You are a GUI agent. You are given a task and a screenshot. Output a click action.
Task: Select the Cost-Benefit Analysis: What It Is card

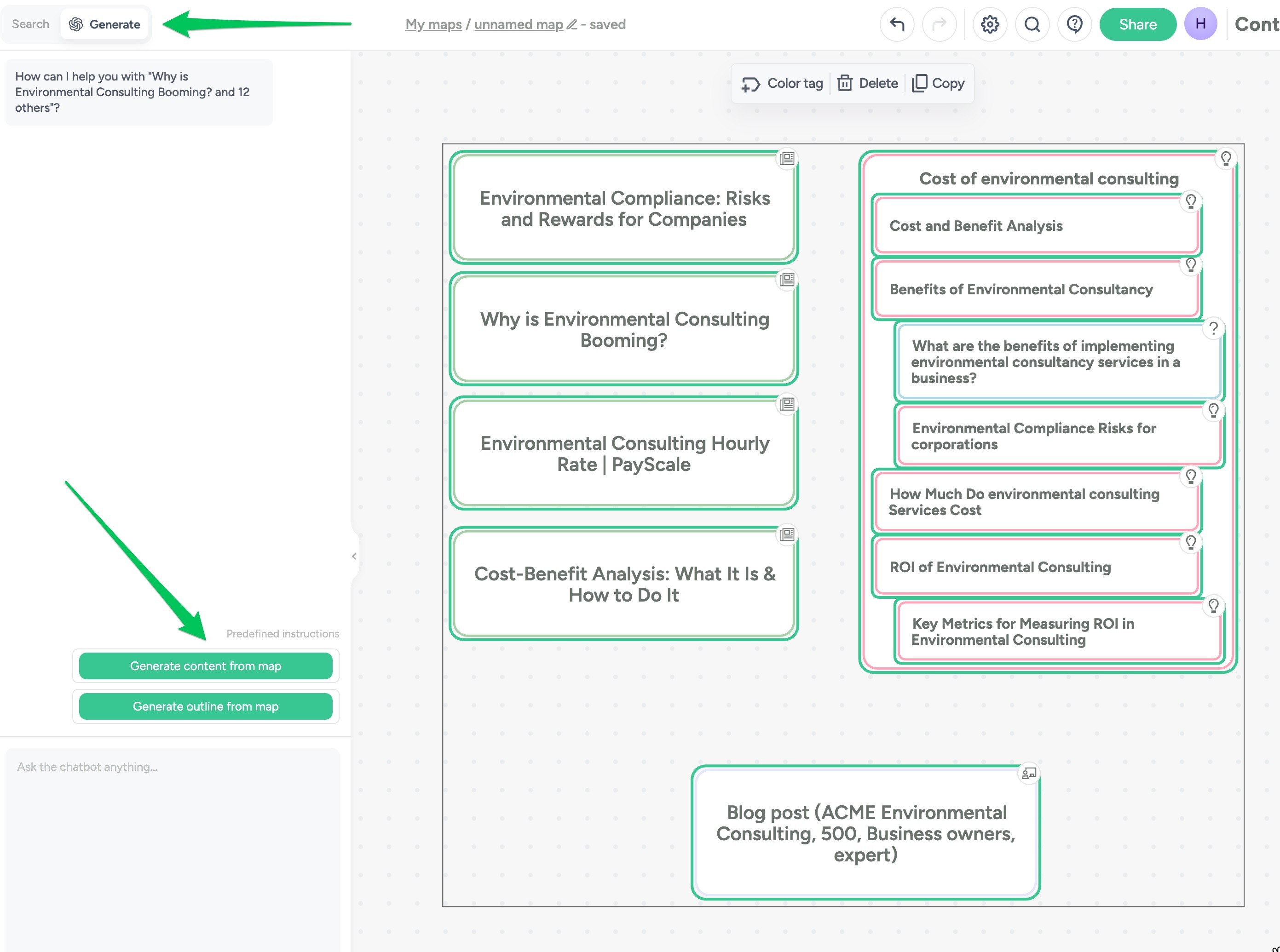tap(624, 584)
